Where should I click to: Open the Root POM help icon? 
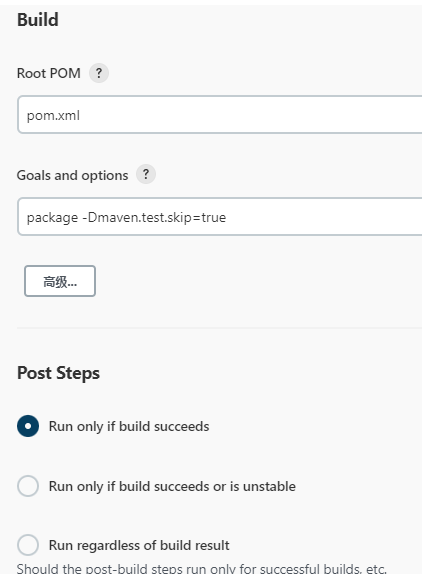pos(99,73)
